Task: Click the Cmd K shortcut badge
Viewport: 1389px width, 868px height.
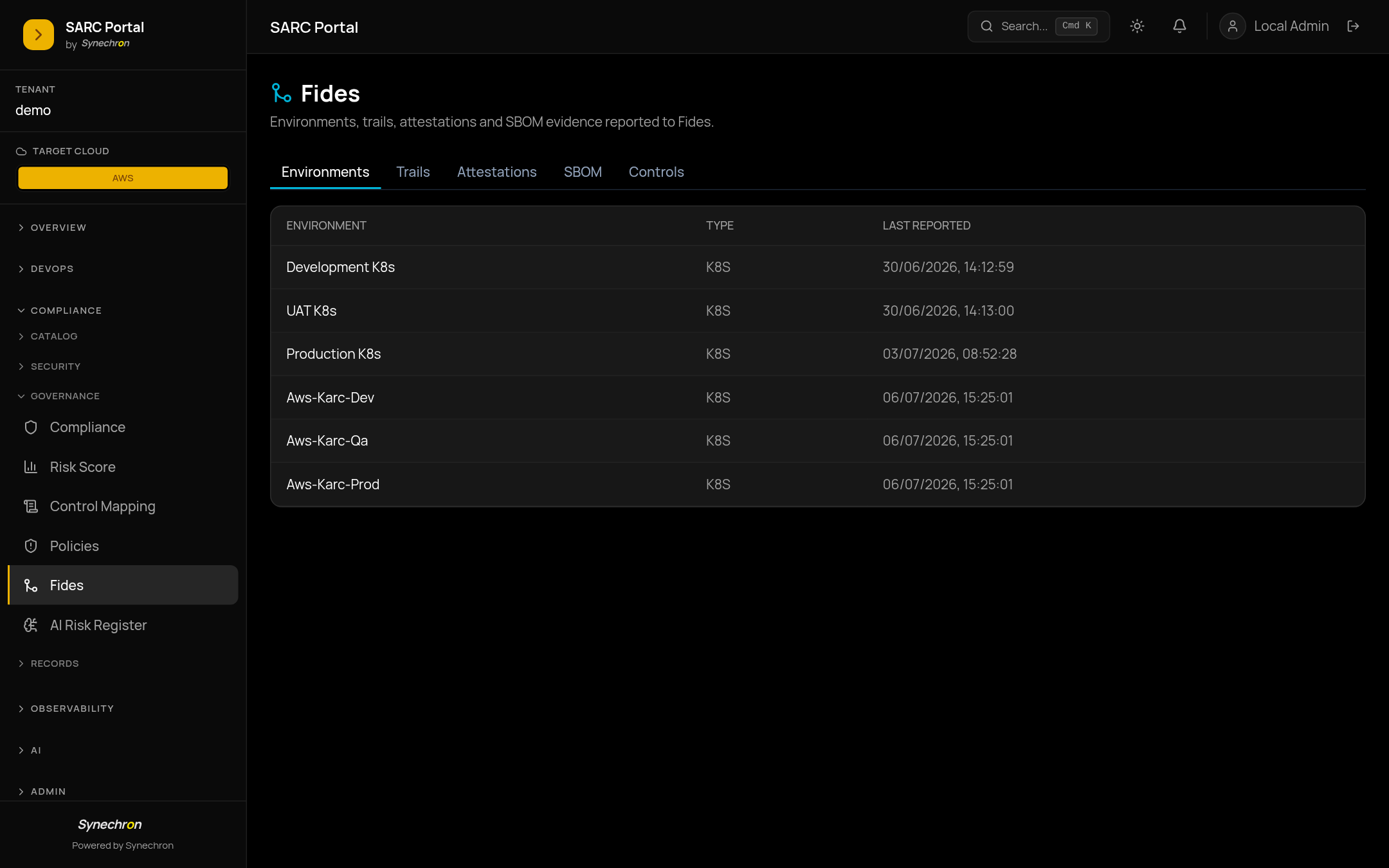Action: coord(1076,26)
